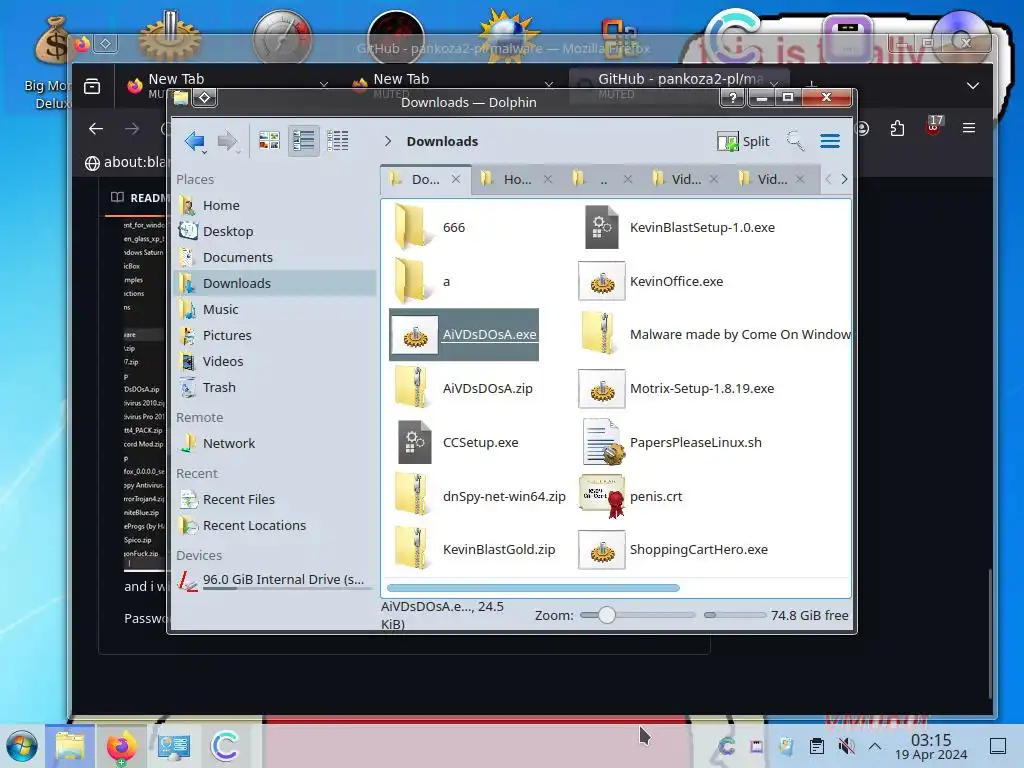The height and width of the screenshot is (768, 1024).
Task: Select penis.crt certificate file icon
Action: click(x=601, y=496)
